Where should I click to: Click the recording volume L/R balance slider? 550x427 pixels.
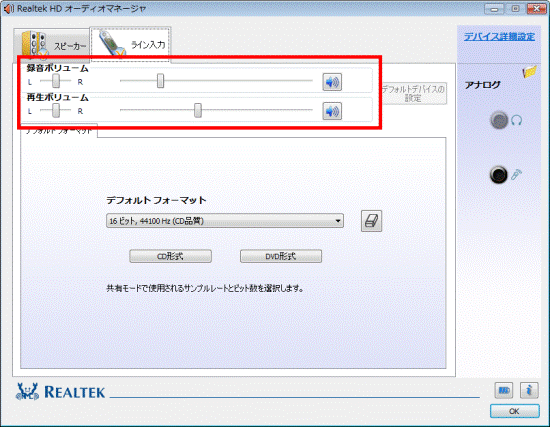tap(56, 81)
